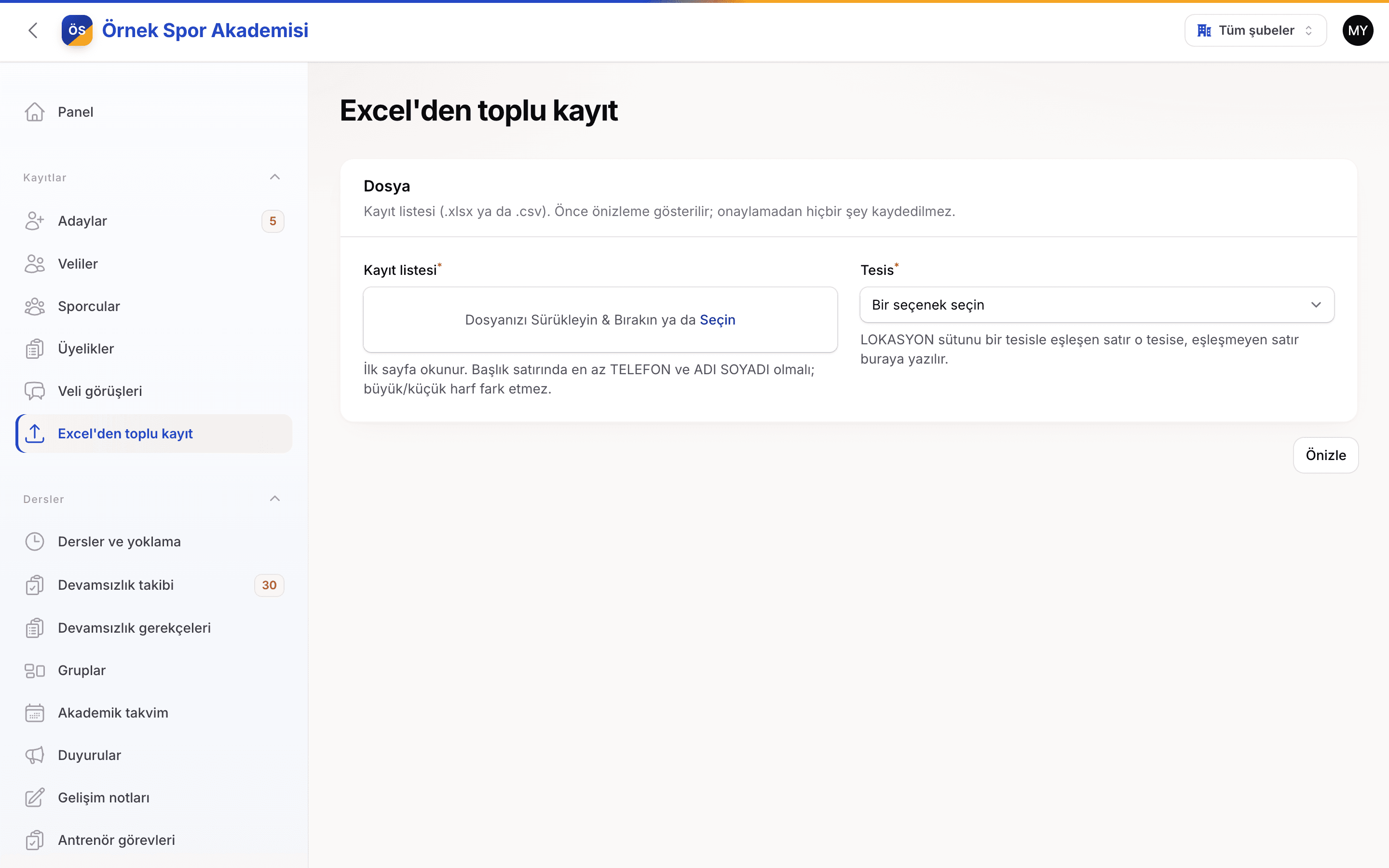The height and width of the screenshot is (868, 1389).
Task: Click the Seçin file chooser link
Action: pos(718,320)
